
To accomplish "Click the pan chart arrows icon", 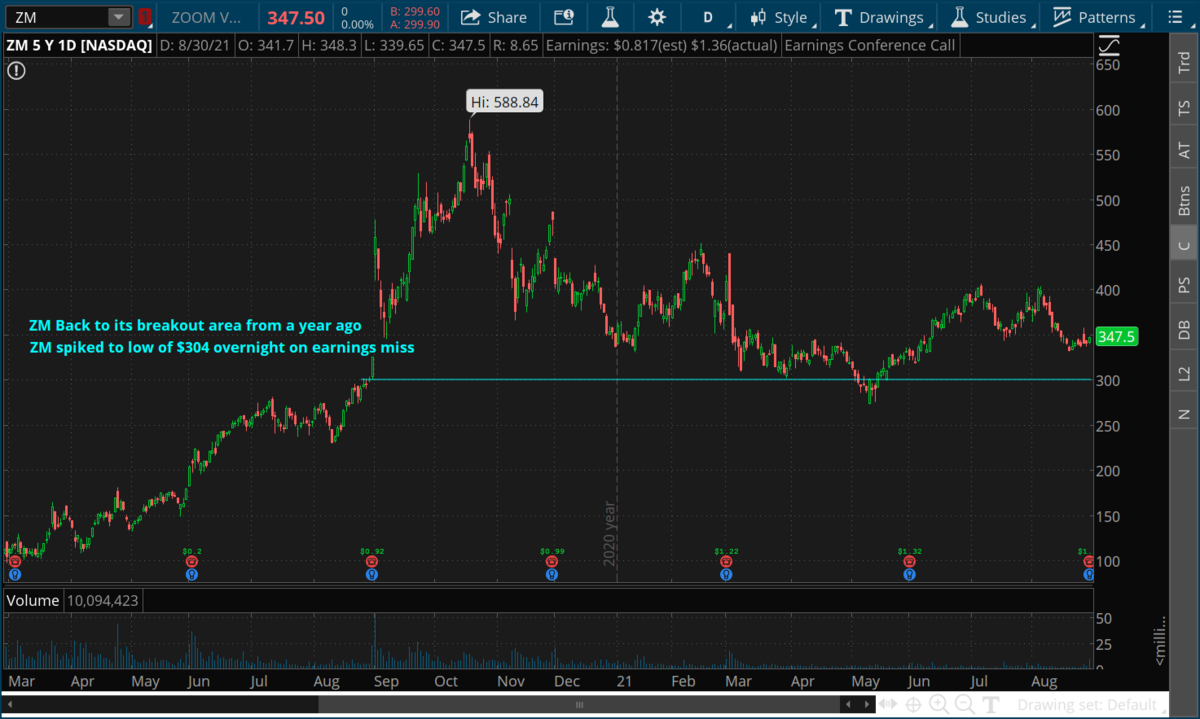I will (886, 704).
